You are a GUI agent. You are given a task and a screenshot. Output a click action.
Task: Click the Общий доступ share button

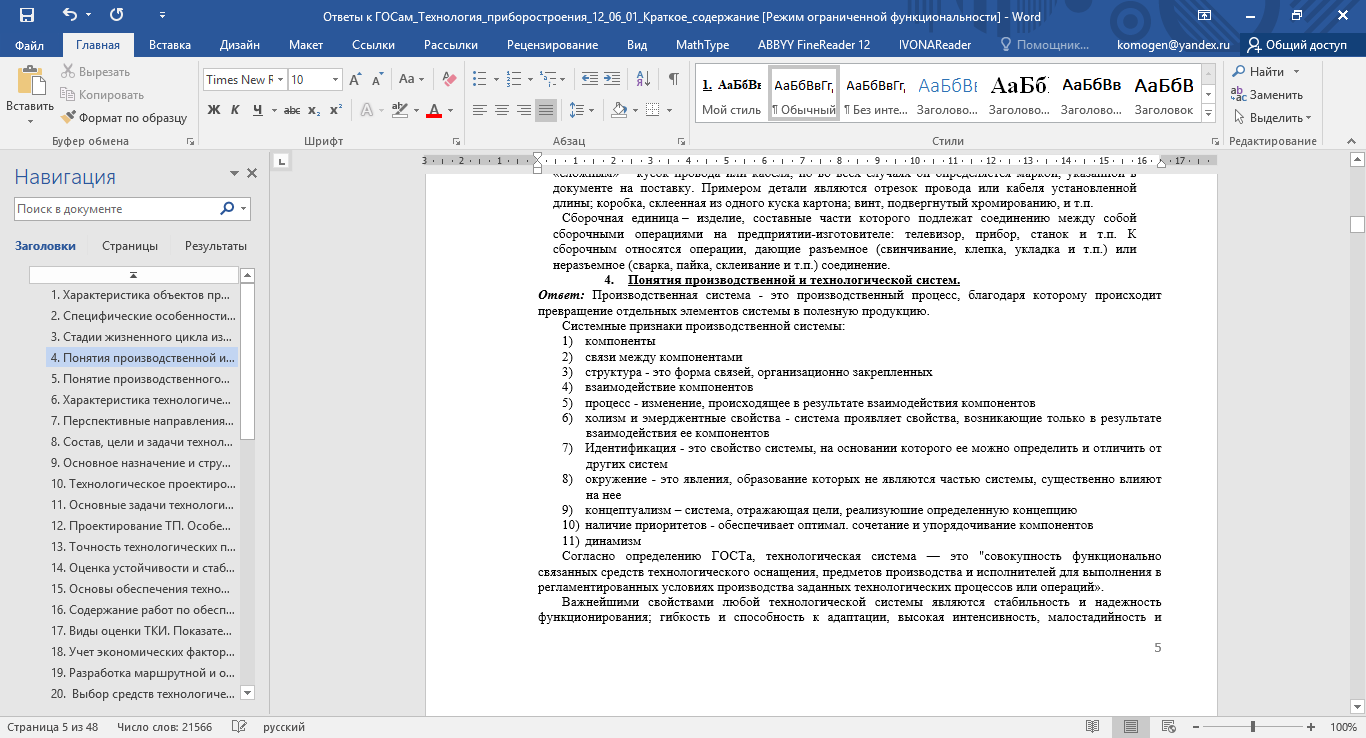point(1297,45)
